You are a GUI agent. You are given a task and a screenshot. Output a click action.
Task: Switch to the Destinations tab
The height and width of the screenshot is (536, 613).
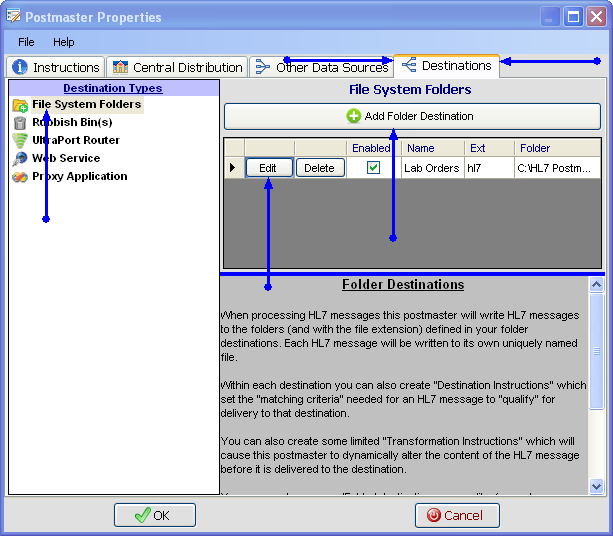(447, 66)
